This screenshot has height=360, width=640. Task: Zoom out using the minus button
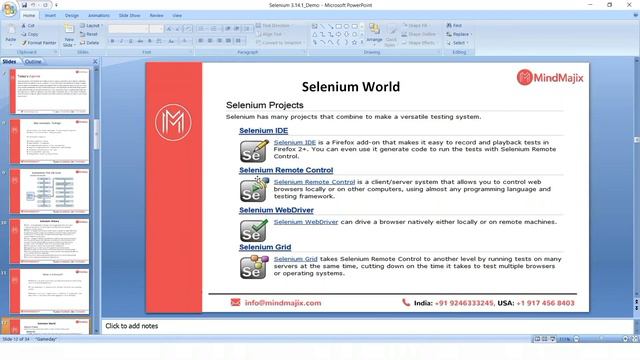576,339
